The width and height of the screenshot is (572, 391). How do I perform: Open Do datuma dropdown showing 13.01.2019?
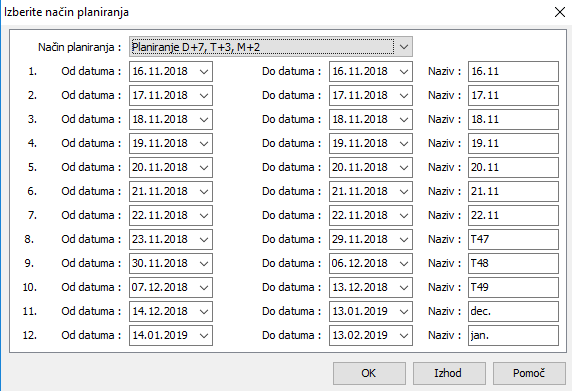point(404,311)
